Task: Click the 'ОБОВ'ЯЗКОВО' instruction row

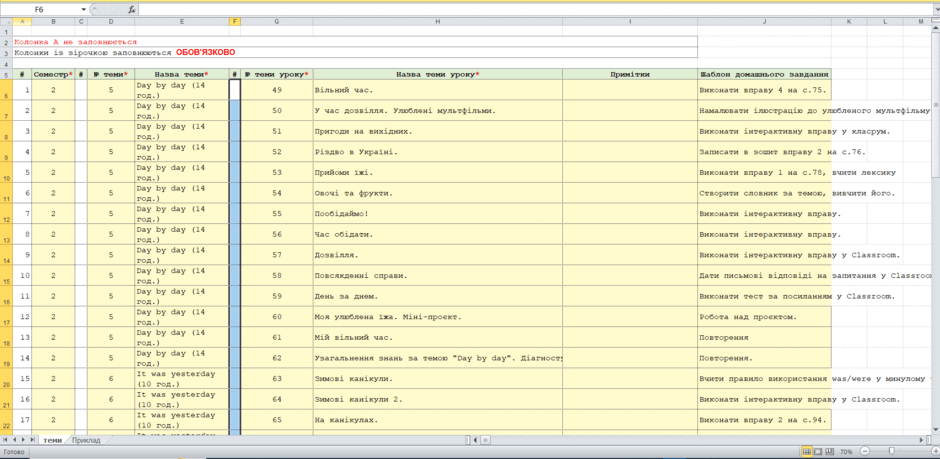Action: pos(355,52)
